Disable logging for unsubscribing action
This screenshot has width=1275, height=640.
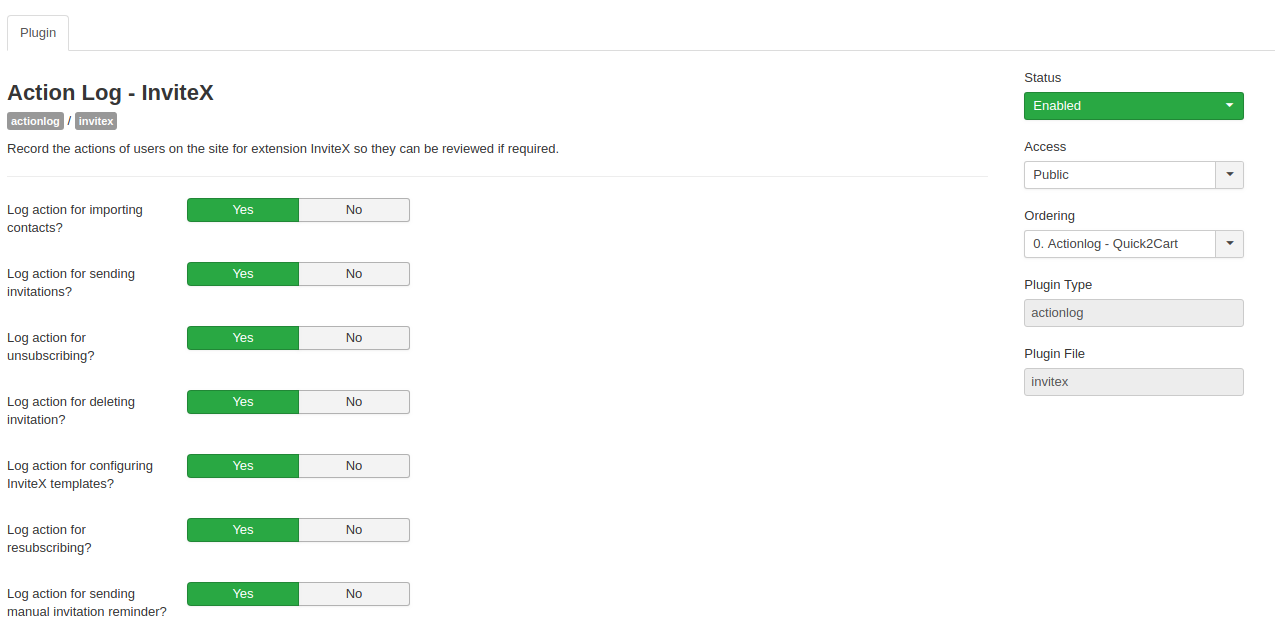pos(354,338)
